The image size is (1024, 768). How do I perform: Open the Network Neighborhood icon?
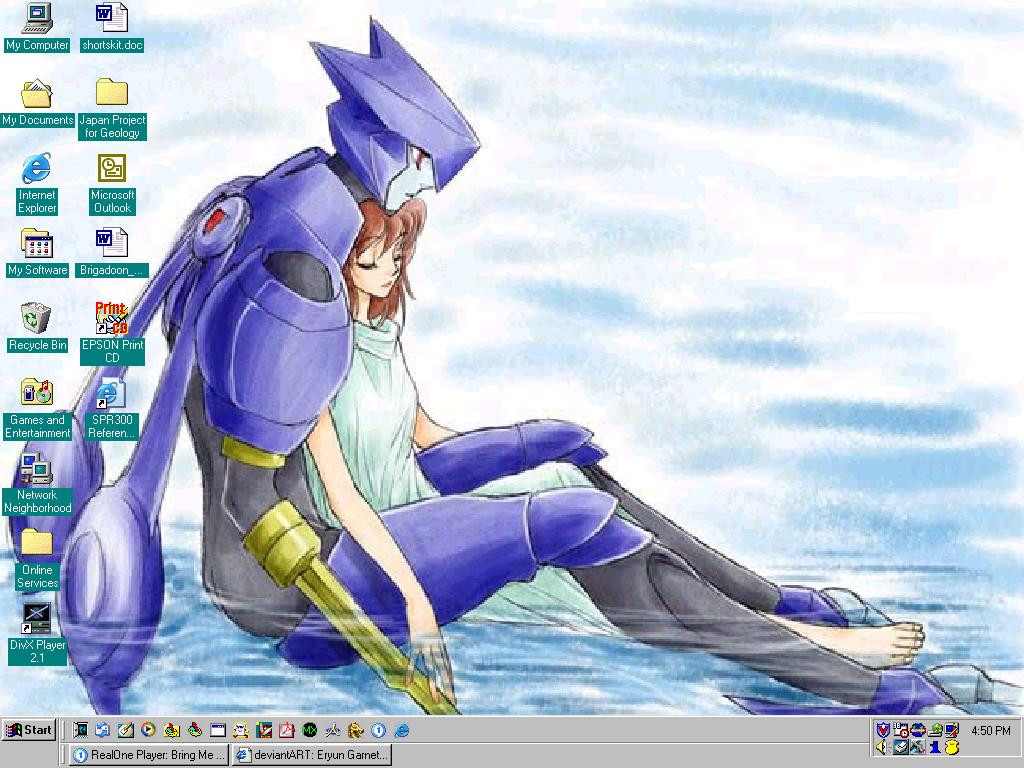click(37, 484)
